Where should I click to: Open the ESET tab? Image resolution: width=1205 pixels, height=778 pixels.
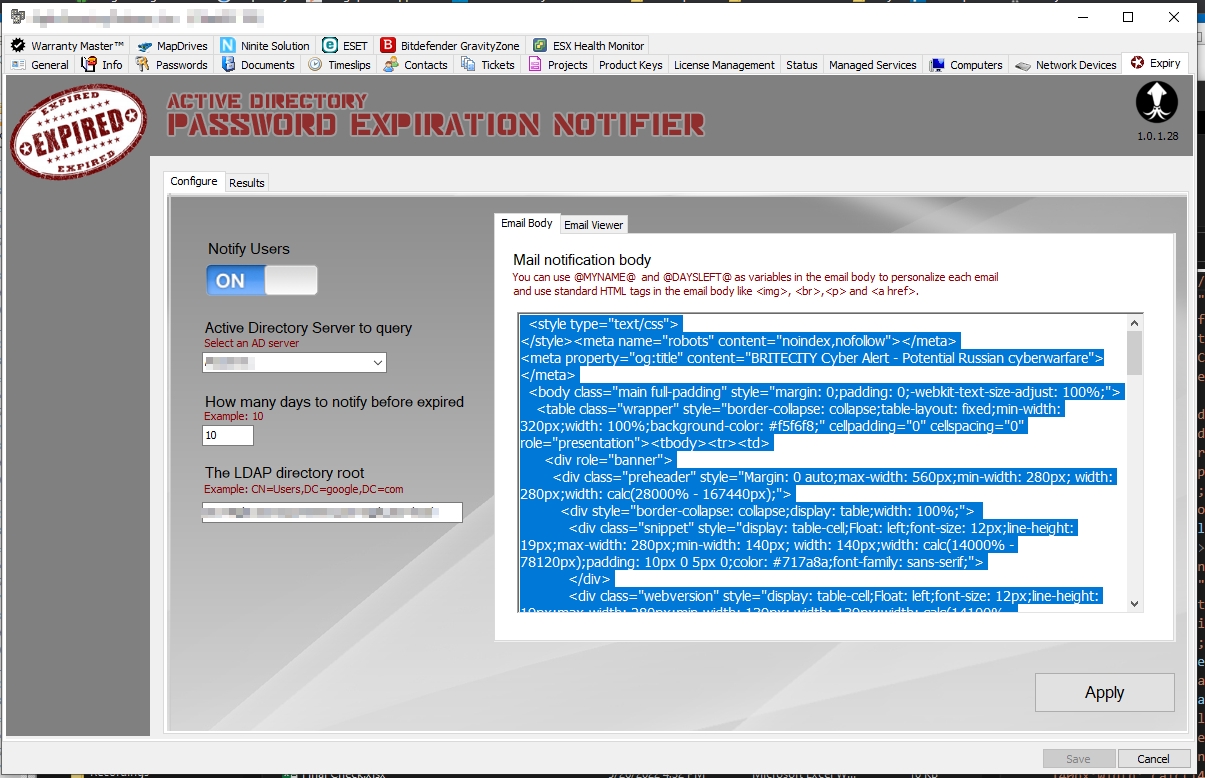(x=345, y=46)
